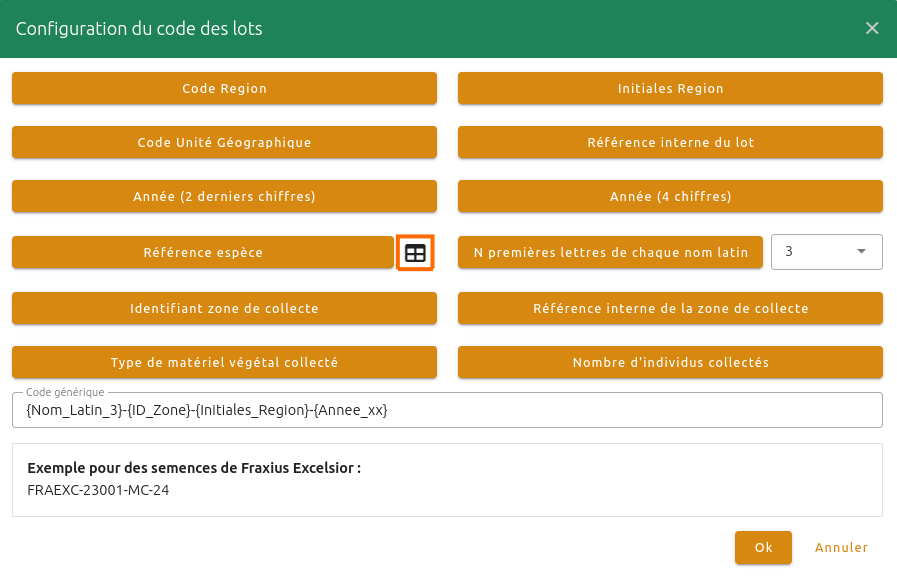This screenshot has width=897, height=576.
Task: Choose the Année (4 chiffres) button
Action: [x=670, y=196]
